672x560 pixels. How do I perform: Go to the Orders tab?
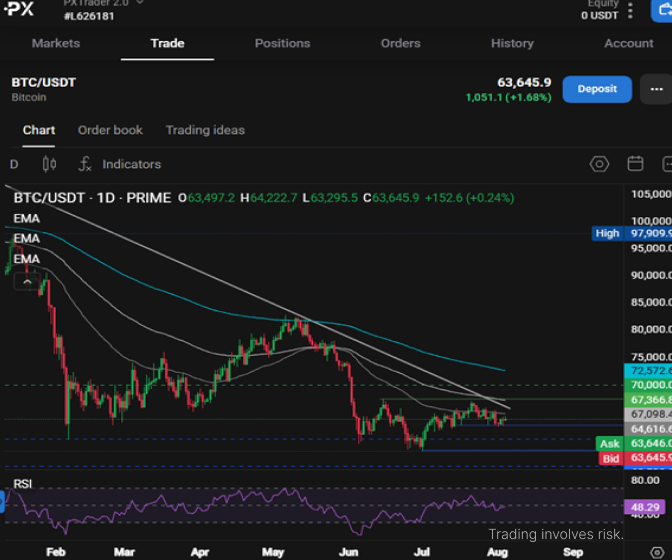point(401,43)
